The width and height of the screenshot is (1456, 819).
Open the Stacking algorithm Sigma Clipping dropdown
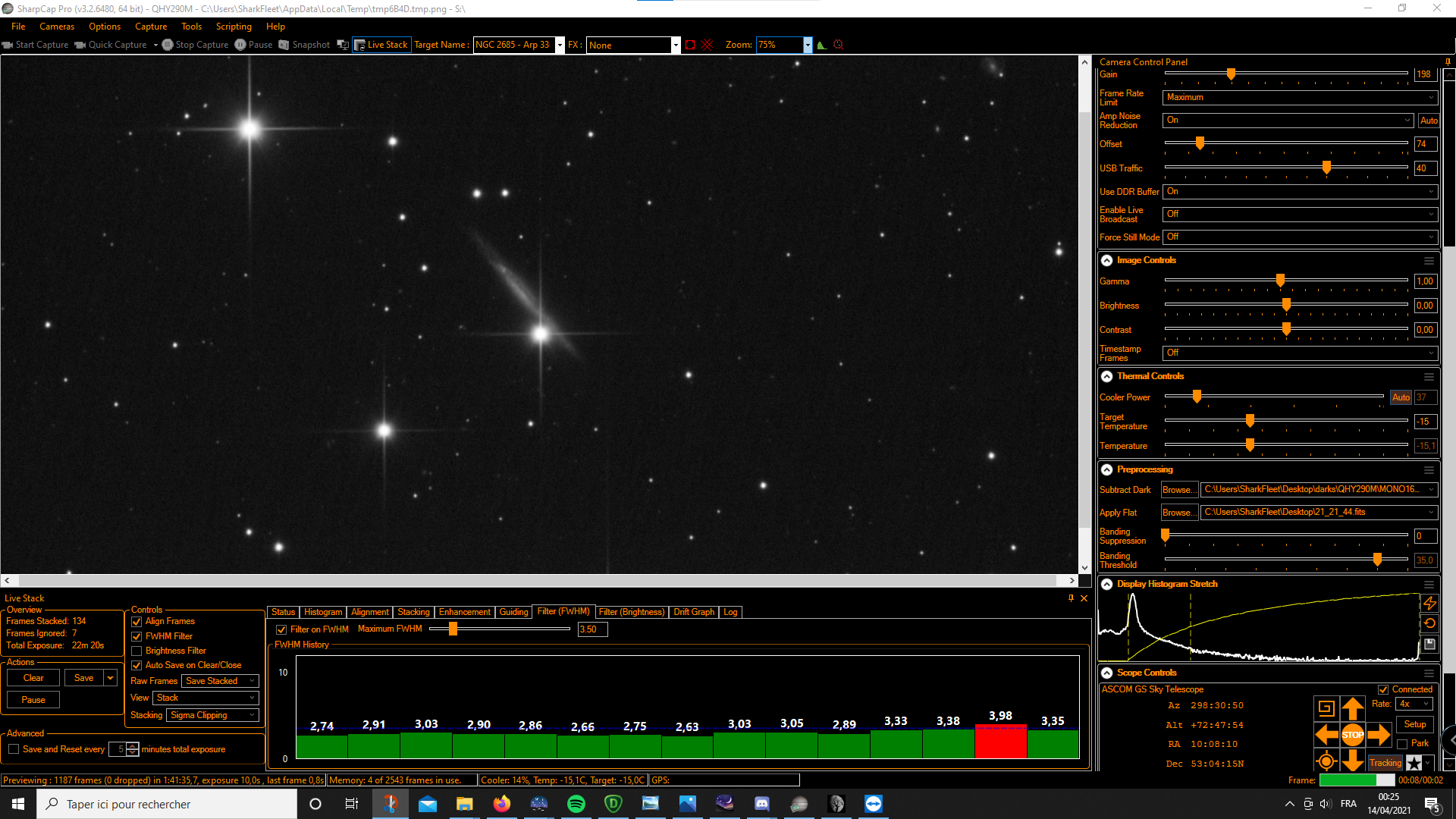(212, 715)
